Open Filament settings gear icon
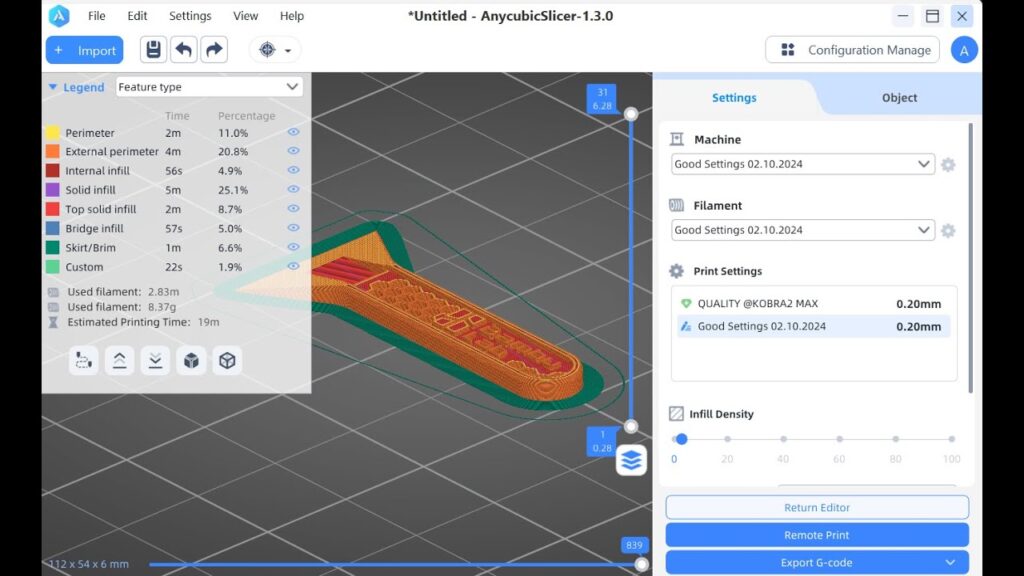Screen dimensions: 1024x576 (x=948, y=231)
